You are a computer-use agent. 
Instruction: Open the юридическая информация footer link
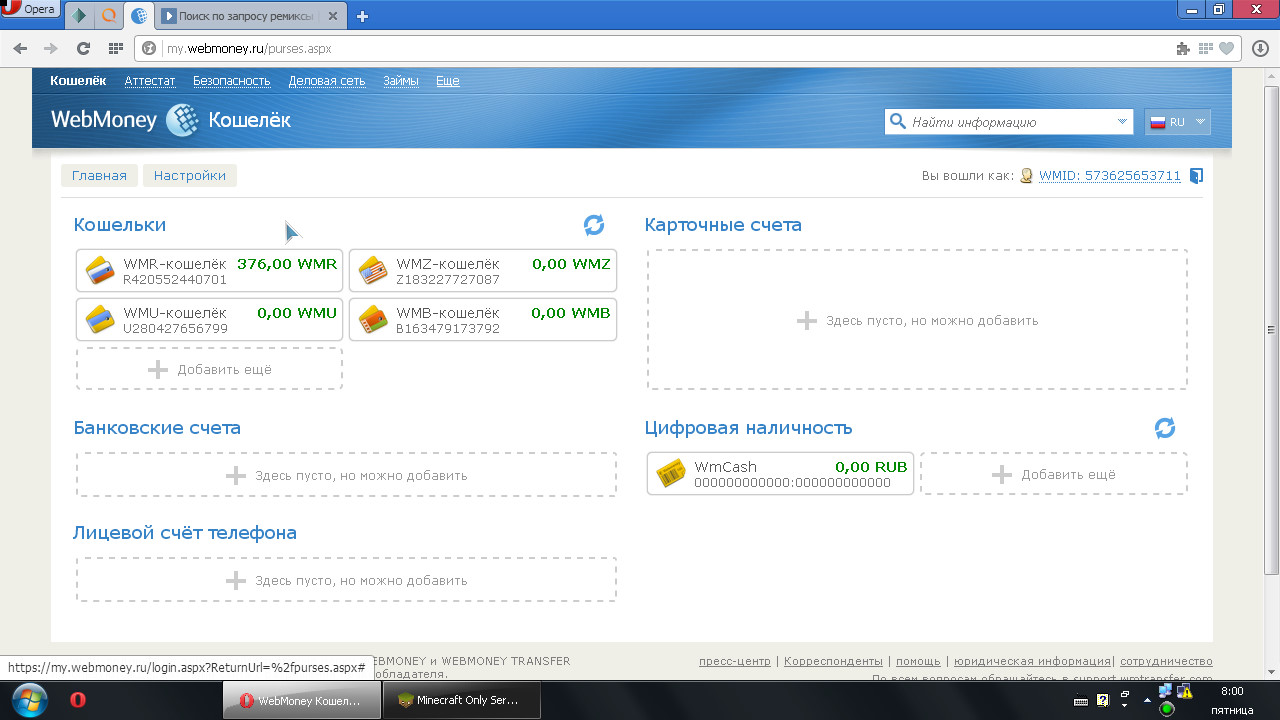click(x=1032, y=661)
